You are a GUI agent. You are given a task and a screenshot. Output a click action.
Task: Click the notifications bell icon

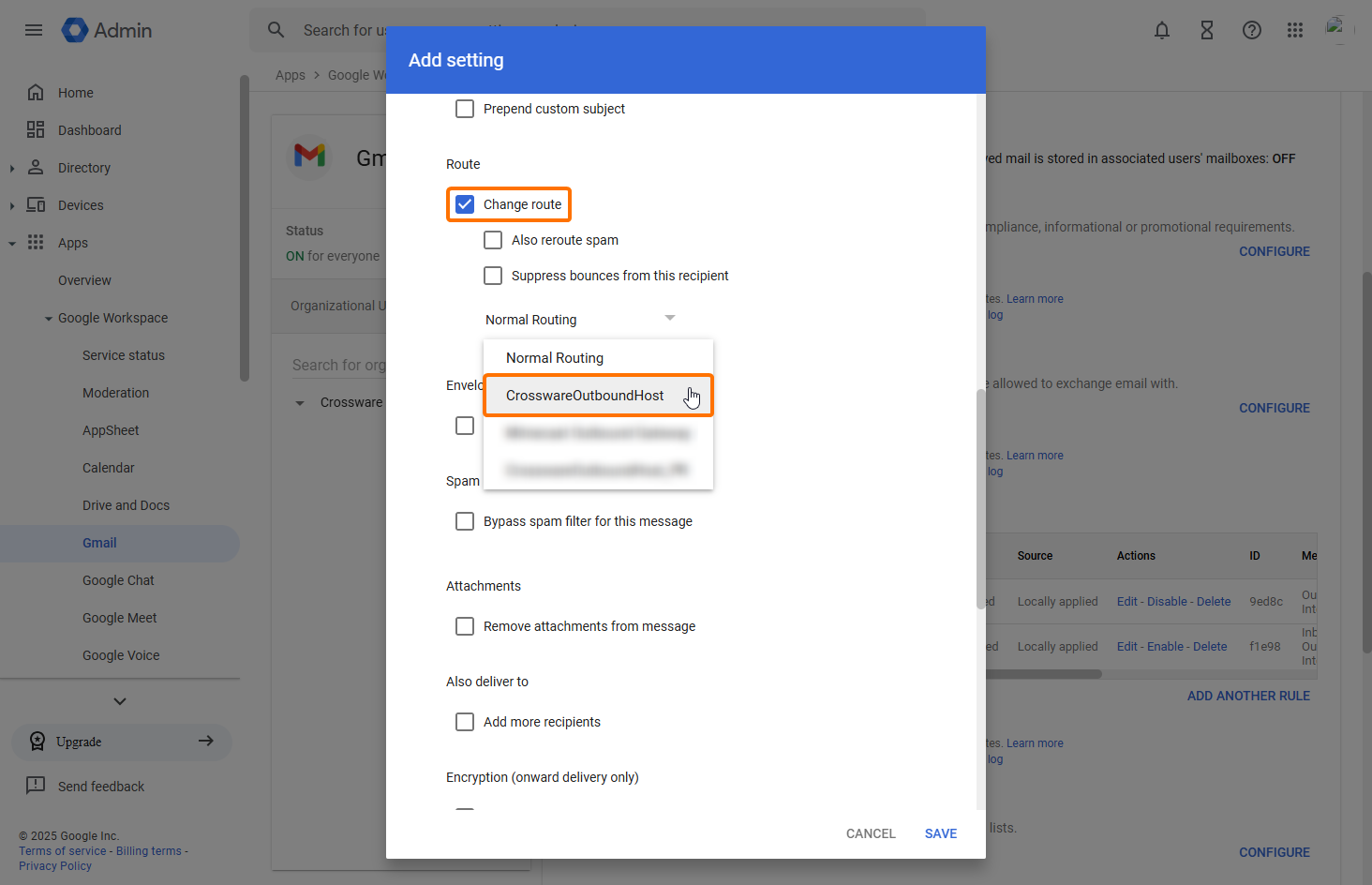1162,30
